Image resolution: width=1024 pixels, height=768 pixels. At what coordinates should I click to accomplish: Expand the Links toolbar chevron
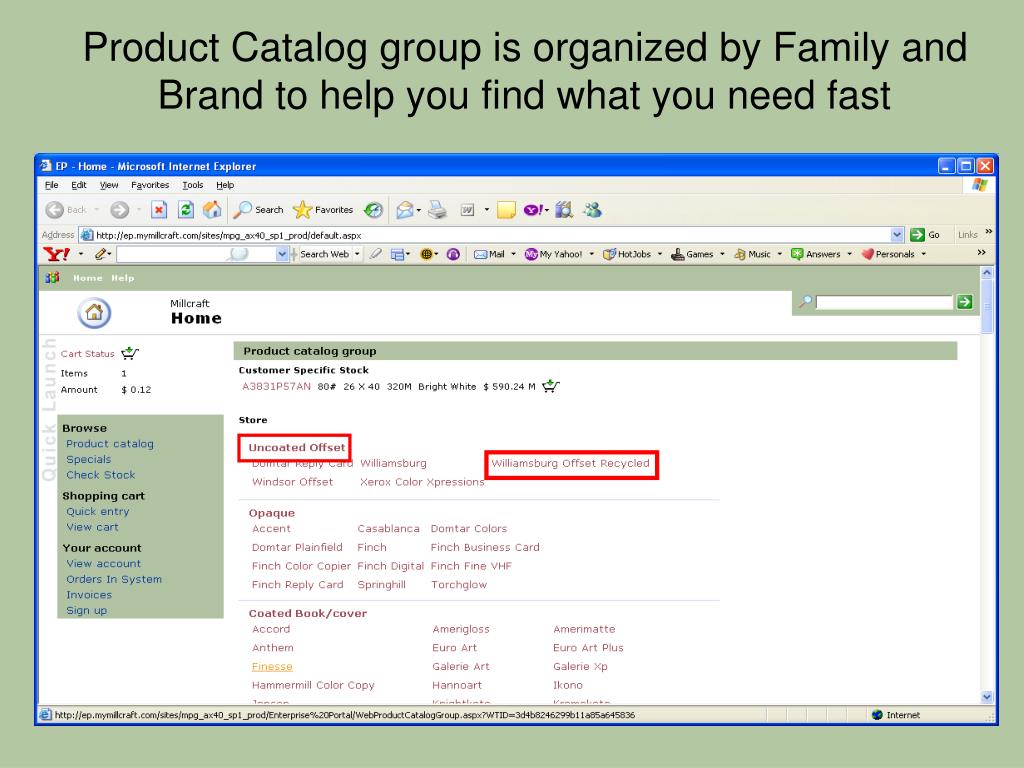[x=989, y=232]
